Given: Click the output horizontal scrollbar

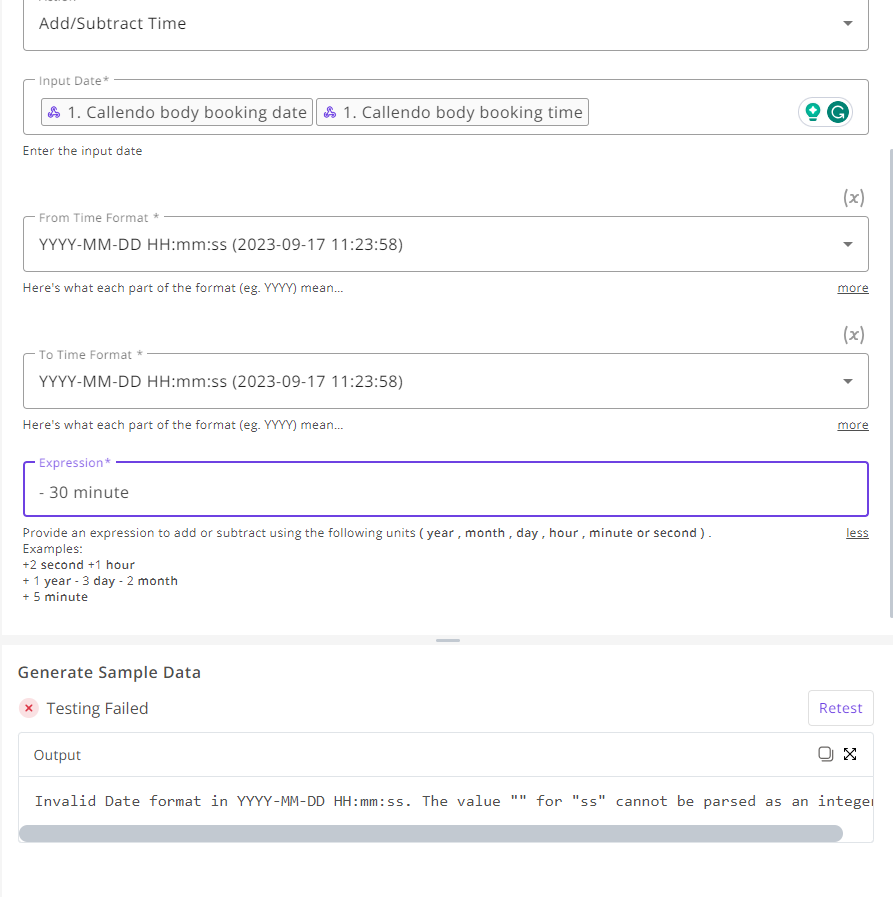Looking at the screenshot, I should [430, 834].
